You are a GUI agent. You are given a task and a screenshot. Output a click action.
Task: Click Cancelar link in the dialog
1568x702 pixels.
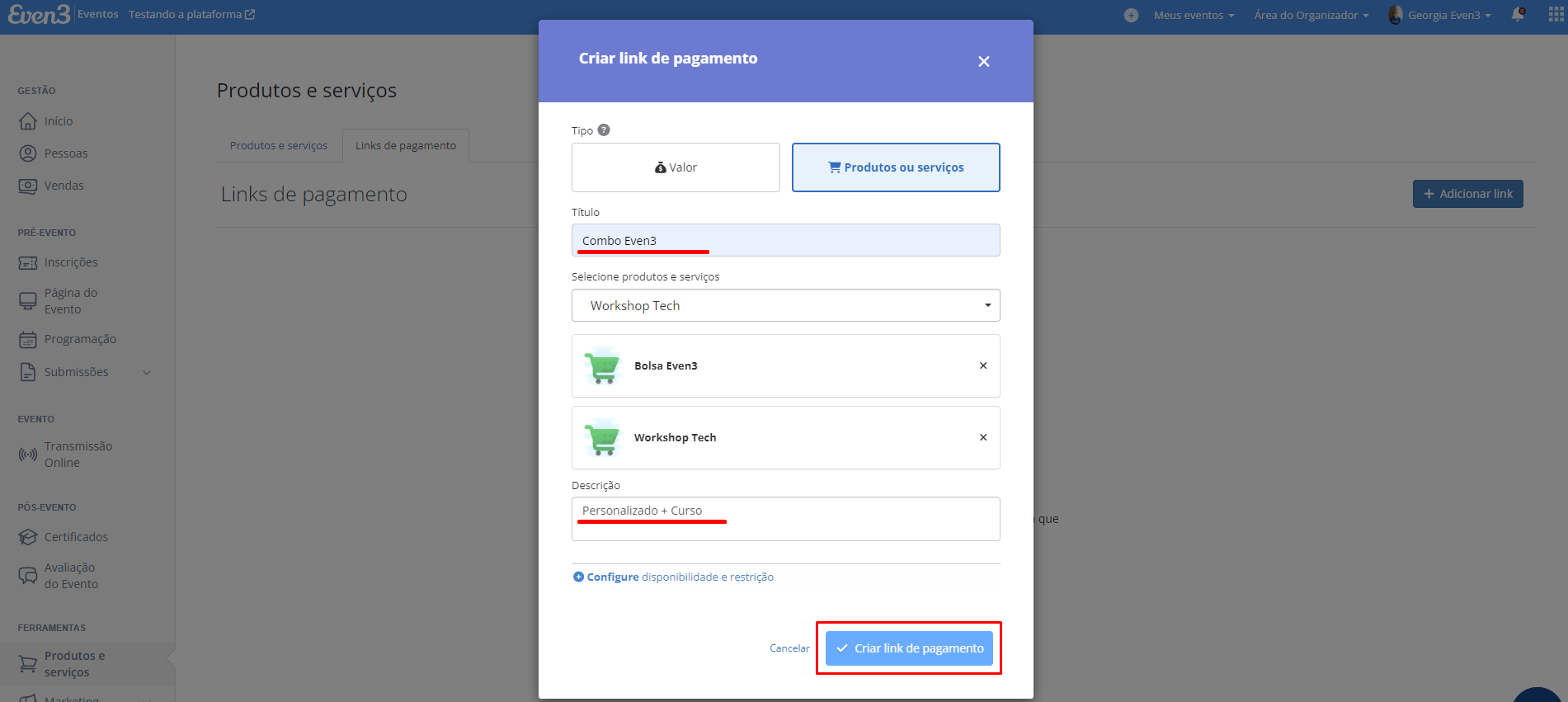coord(789,648)
